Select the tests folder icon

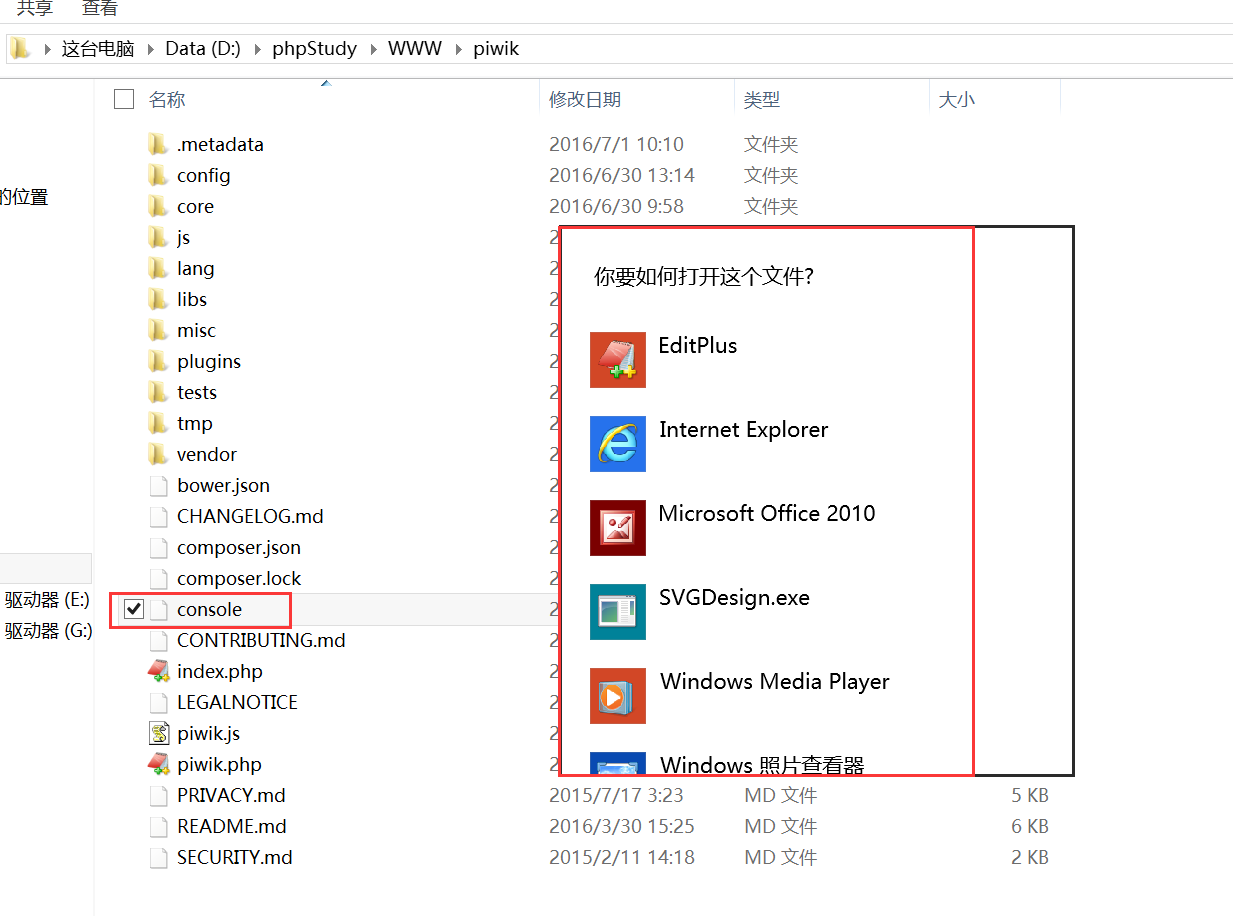point(157,392)
